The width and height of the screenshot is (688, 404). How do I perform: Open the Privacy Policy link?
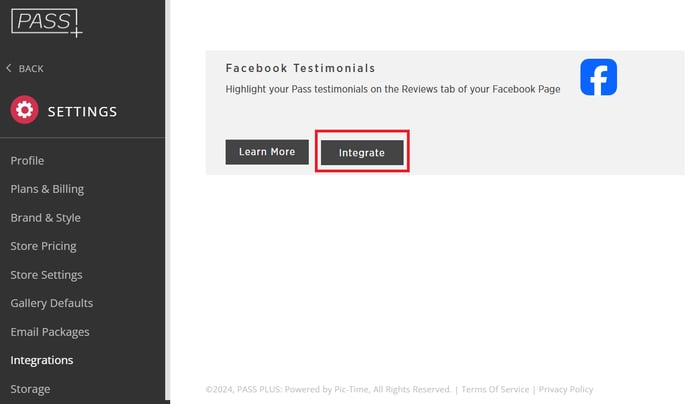tap(566, 390)
